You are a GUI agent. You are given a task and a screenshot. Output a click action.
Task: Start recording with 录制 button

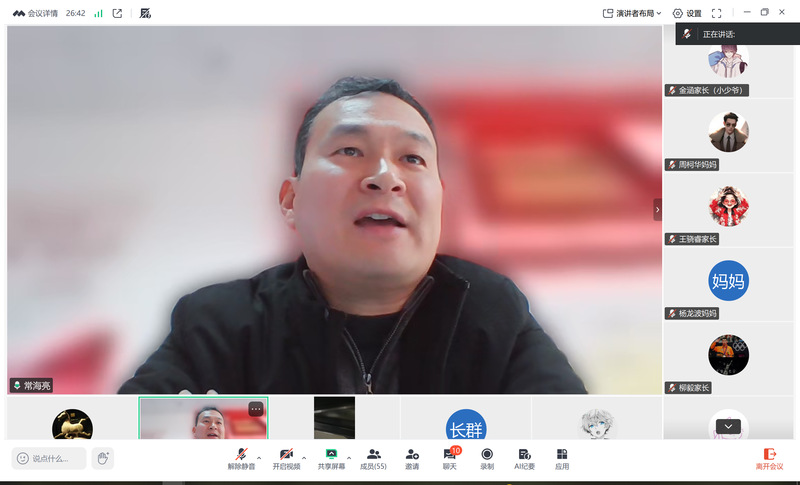[487, 458]
